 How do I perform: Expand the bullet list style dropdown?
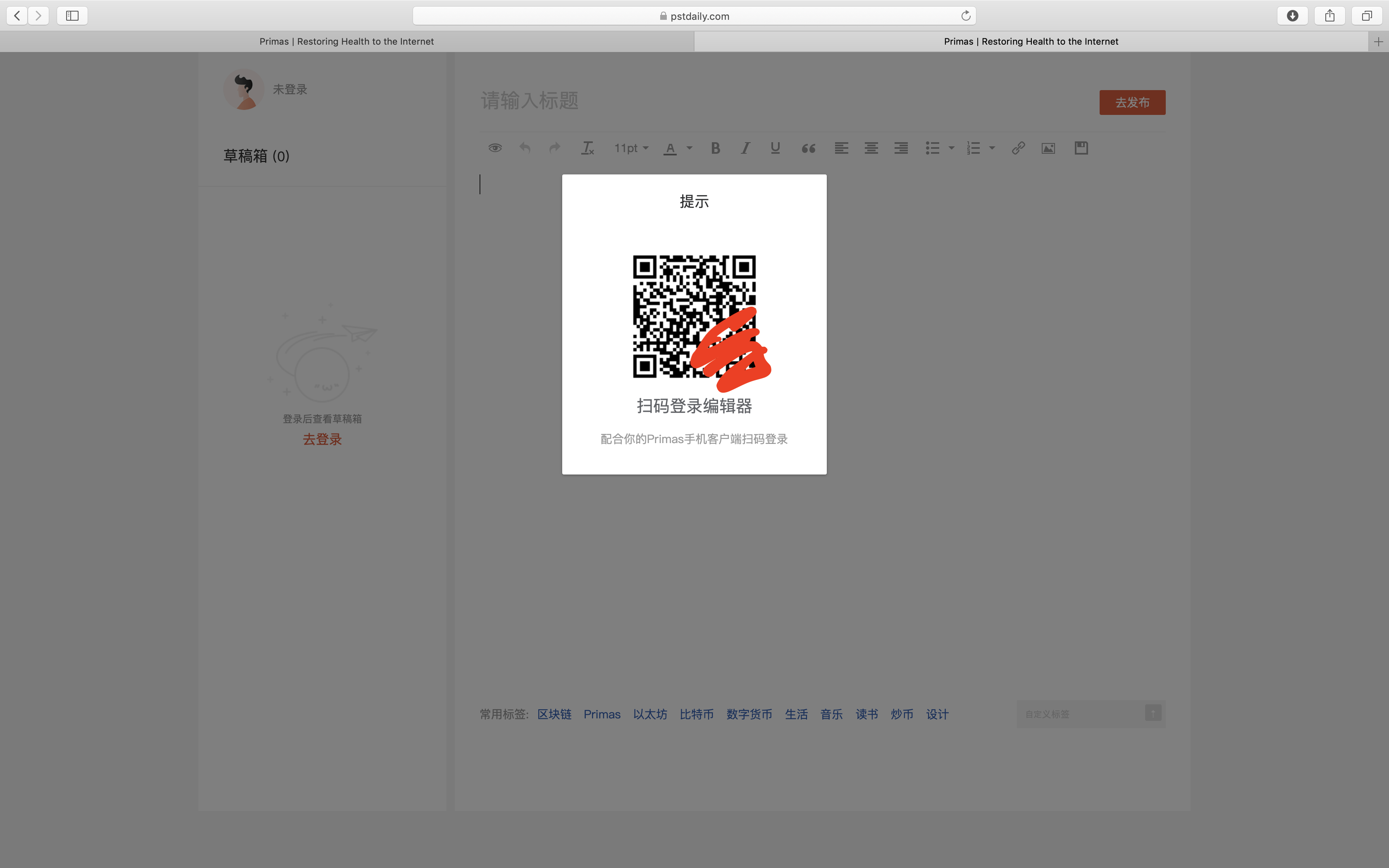click(x=951, y=148)
